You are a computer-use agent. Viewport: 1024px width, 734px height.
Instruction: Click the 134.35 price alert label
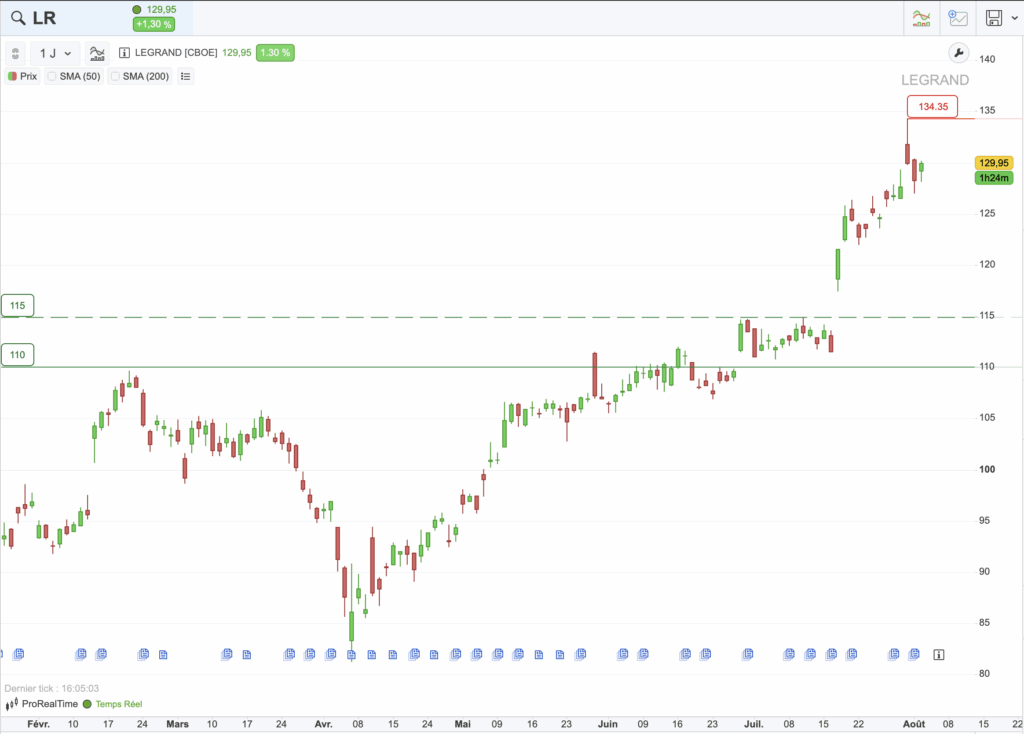pos(932,106)
